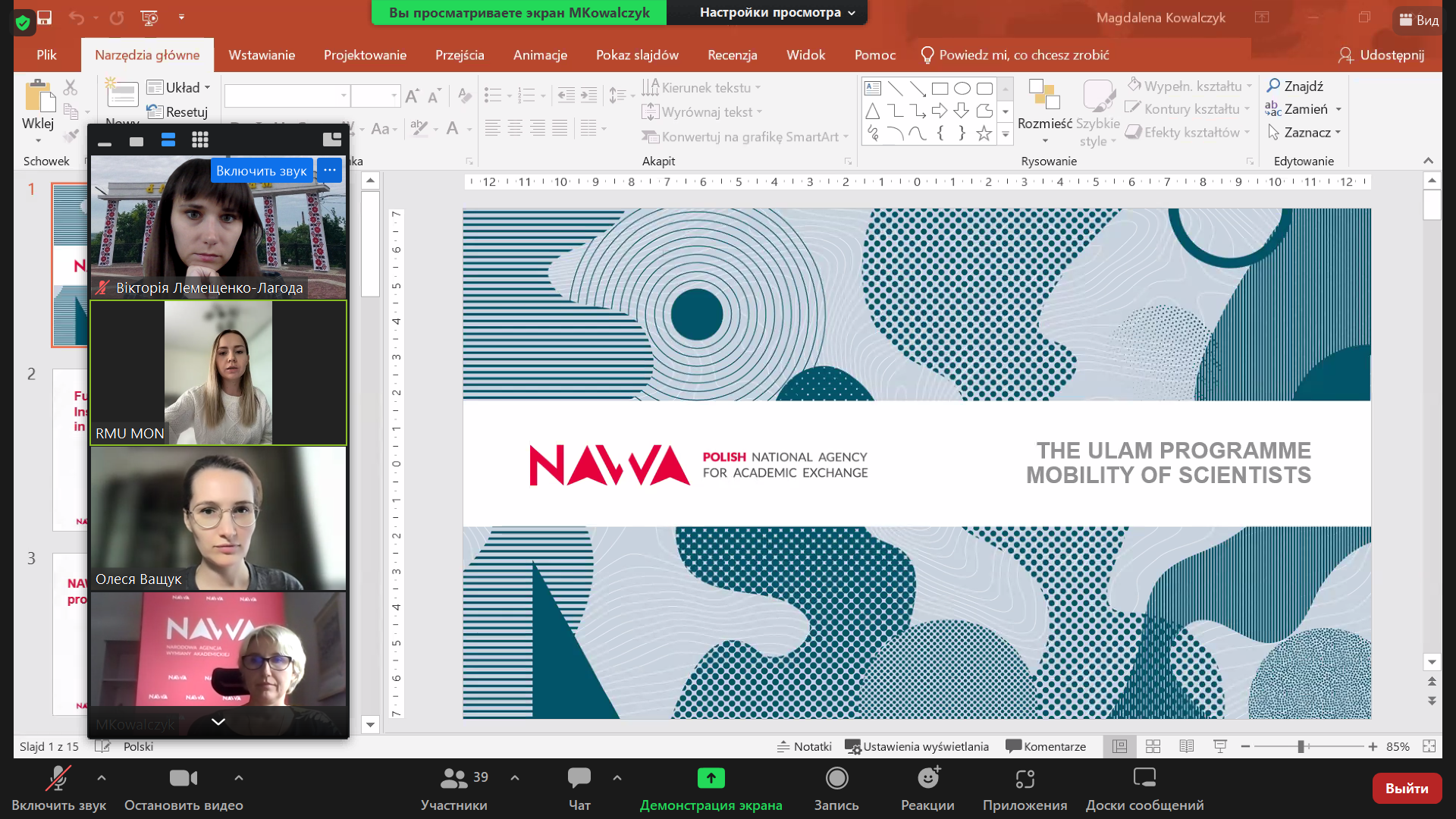The height and width of the screenshot is (819, 1456).
Task: Open Доски сообщений whiteboards icon
Action: [x=1144, y=779]
